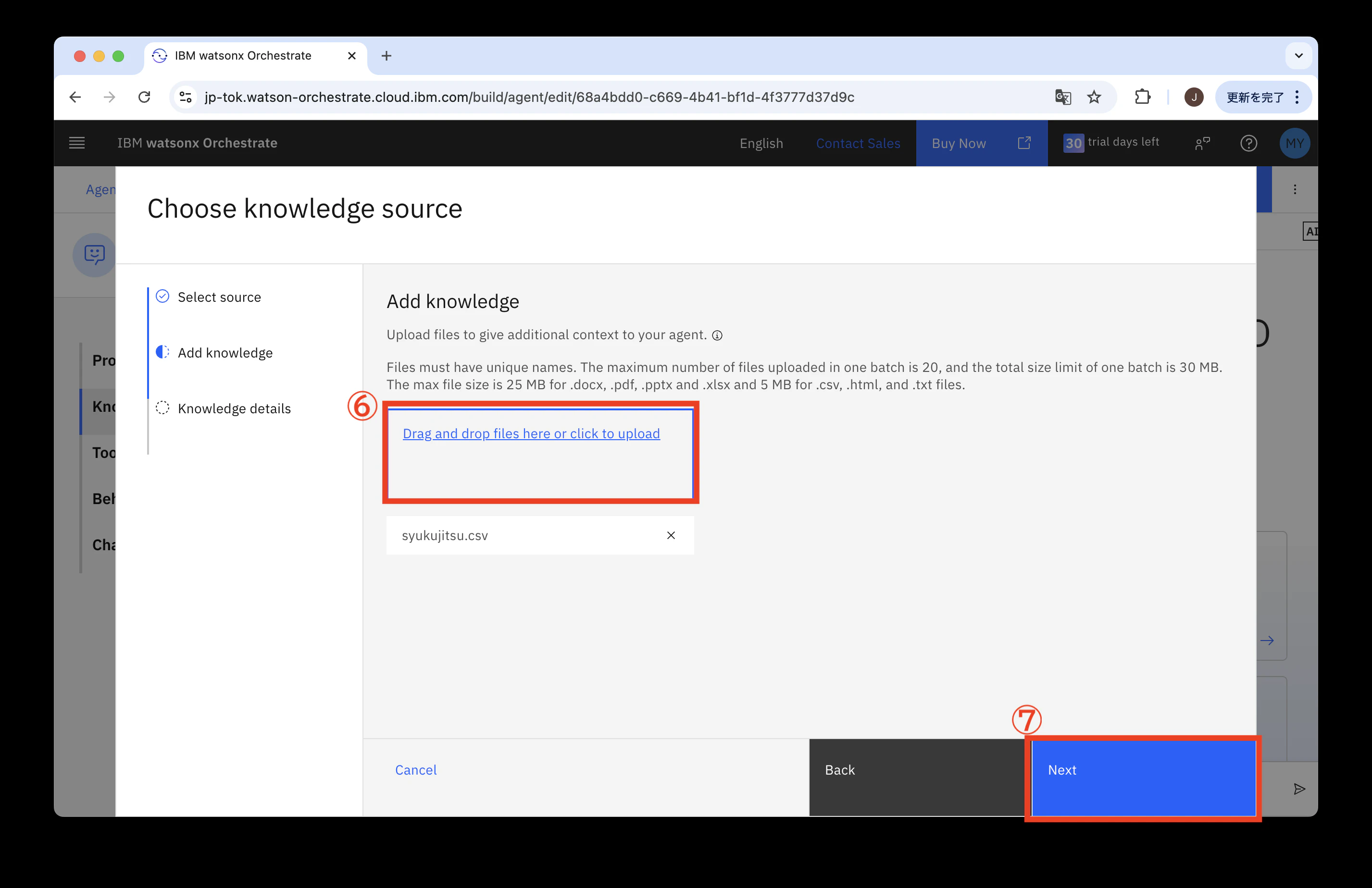Open the browser extensions puzzle icon
This screenshot has height=888, width=1372.
1143,97
